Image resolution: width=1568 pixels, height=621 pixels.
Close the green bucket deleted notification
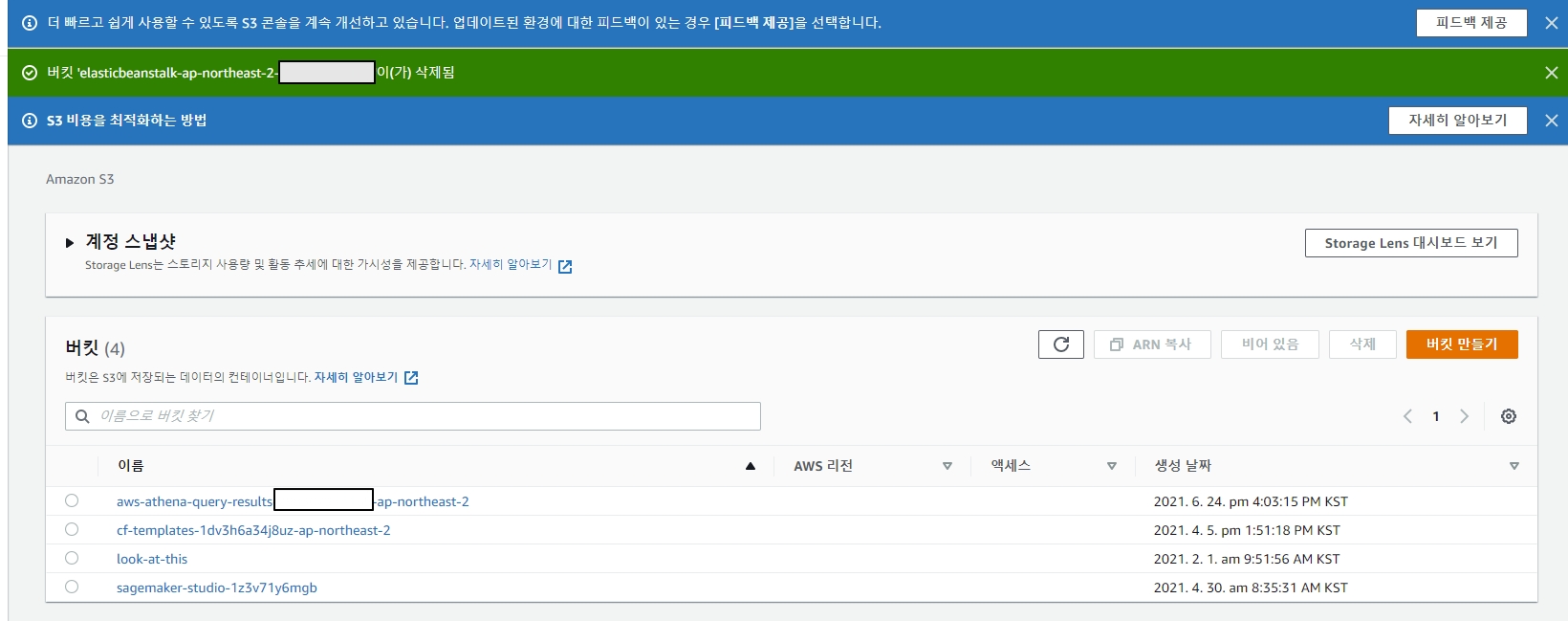click(x=1552, y=73)
